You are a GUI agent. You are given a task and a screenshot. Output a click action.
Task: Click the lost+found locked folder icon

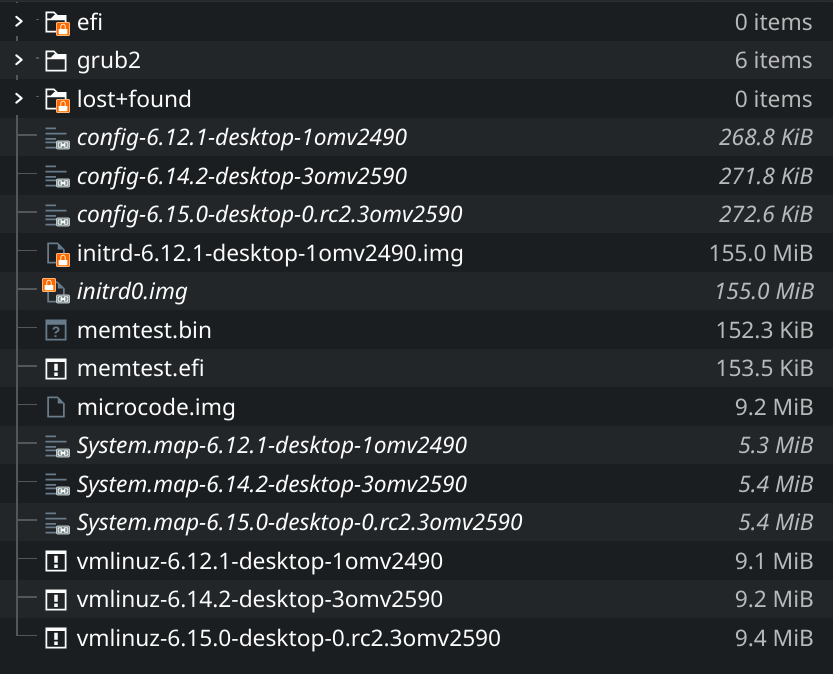[56, 100]
